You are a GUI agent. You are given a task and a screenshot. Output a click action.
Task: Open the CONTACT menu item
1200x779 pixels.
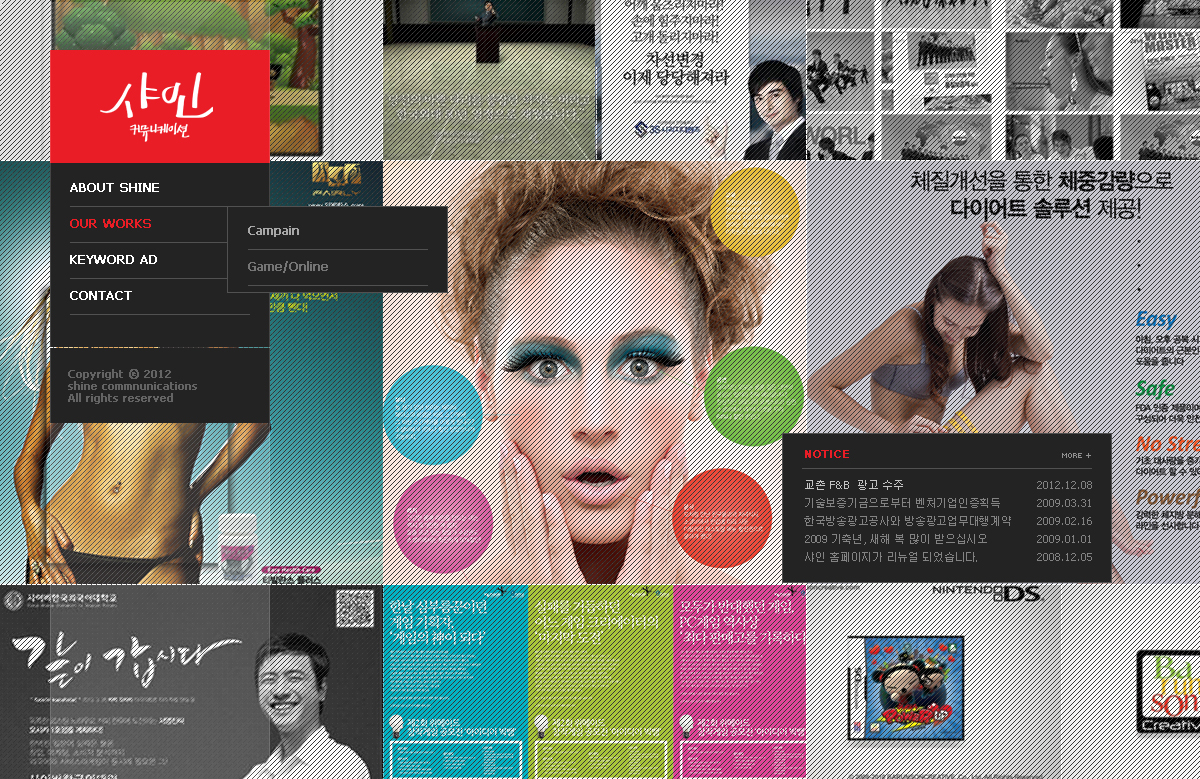(100, 296)
